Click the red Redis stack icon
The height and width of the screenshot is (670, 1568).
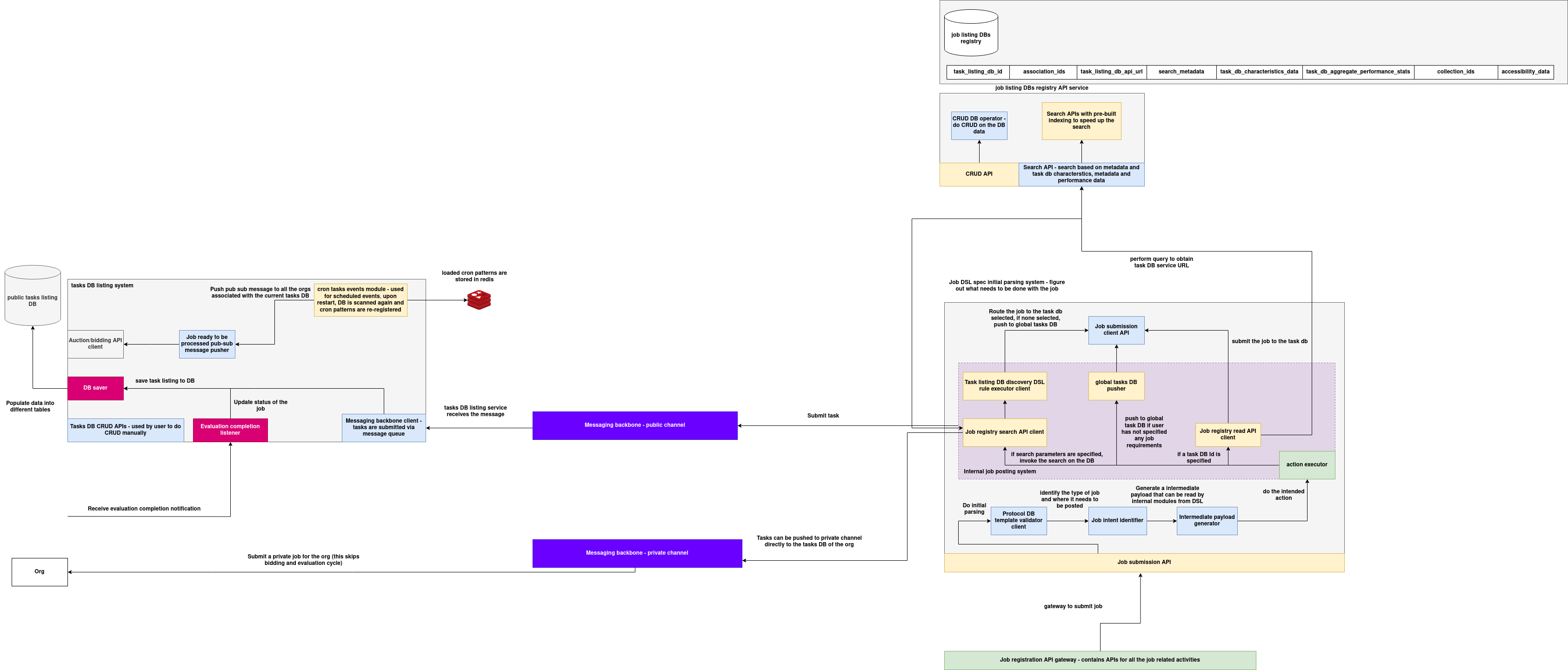click(479, 300)
